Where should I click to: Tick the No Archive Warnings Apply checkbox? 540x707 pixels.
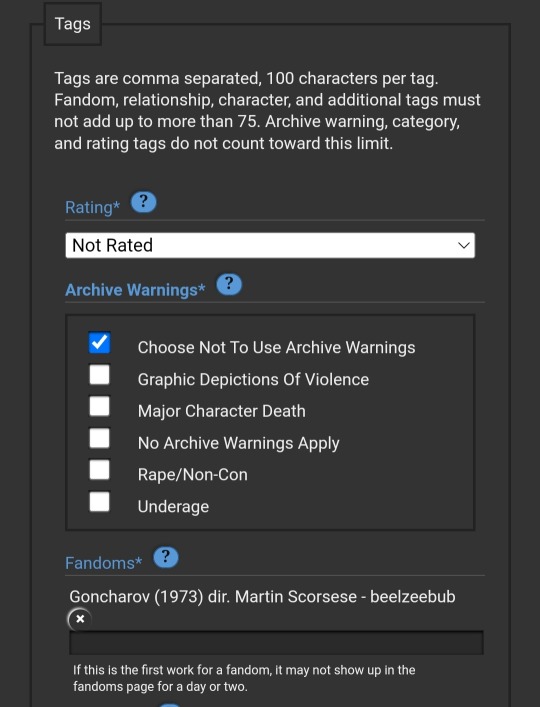pyautogui.click(x=99, y=438)
